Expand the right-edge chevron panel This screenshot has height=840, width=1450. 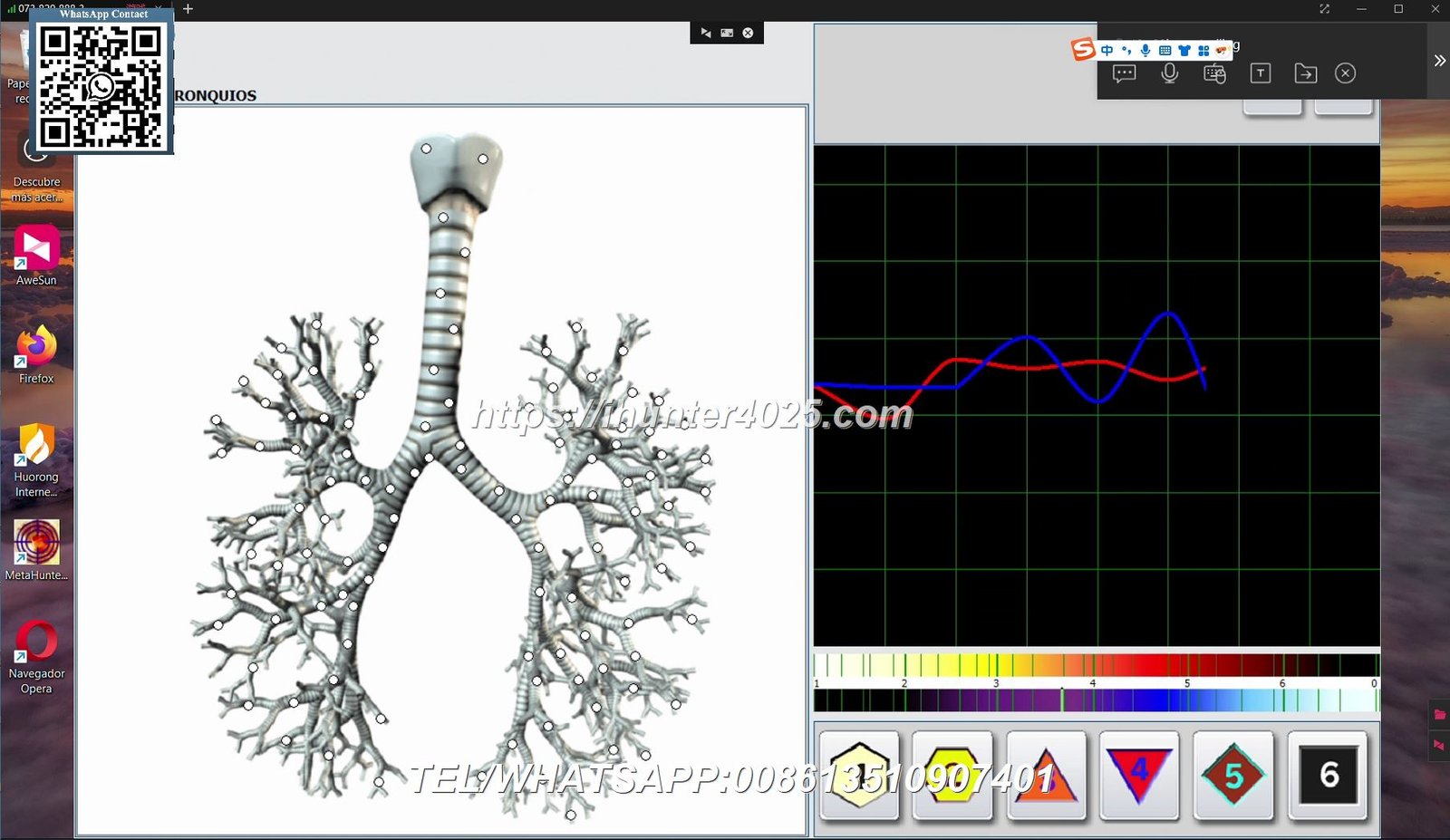point(1439,60)
